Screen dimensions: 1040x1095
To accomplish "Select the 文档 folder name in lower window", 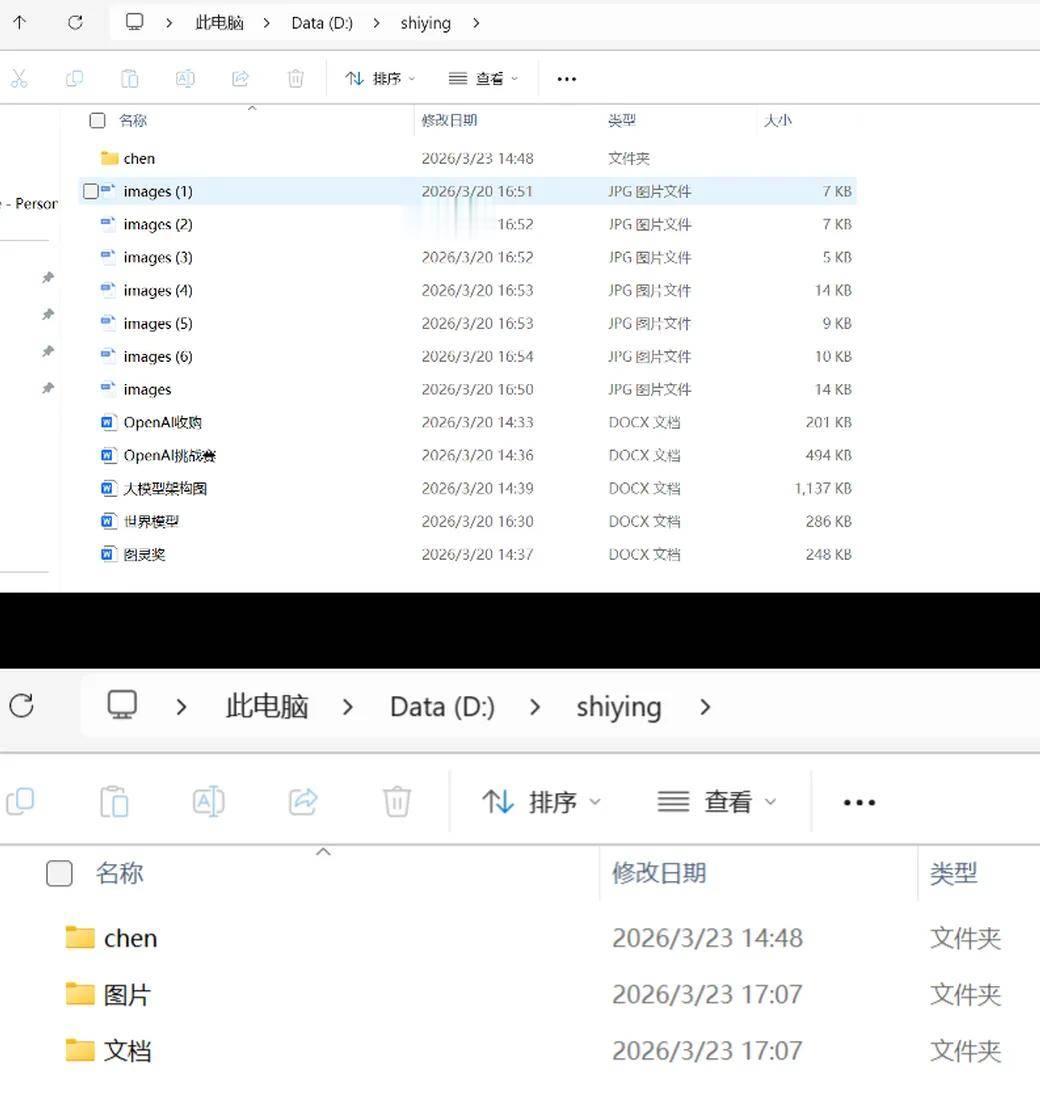I will point(127,1050).
